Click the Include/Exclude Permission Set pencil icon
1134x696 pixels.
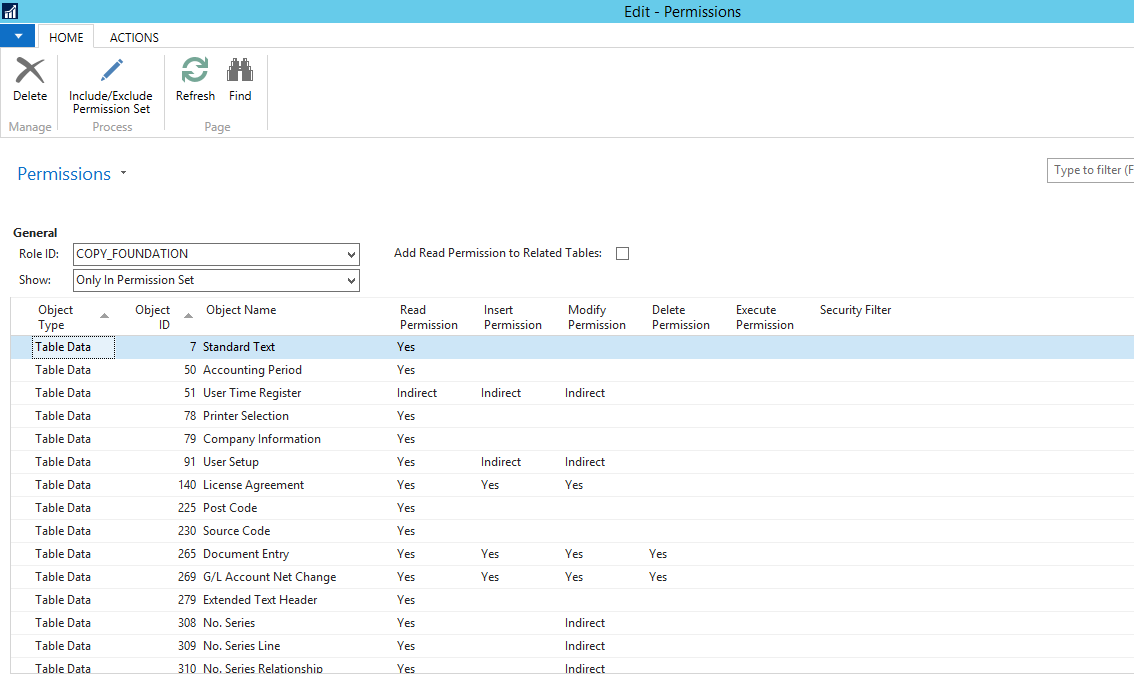(111, 72)
